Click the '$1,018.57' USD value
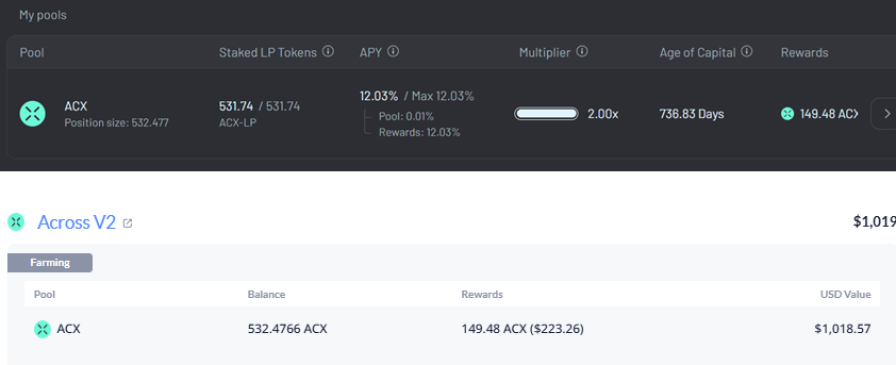This screenshot has height=365, width=896. tap(843, 329)
